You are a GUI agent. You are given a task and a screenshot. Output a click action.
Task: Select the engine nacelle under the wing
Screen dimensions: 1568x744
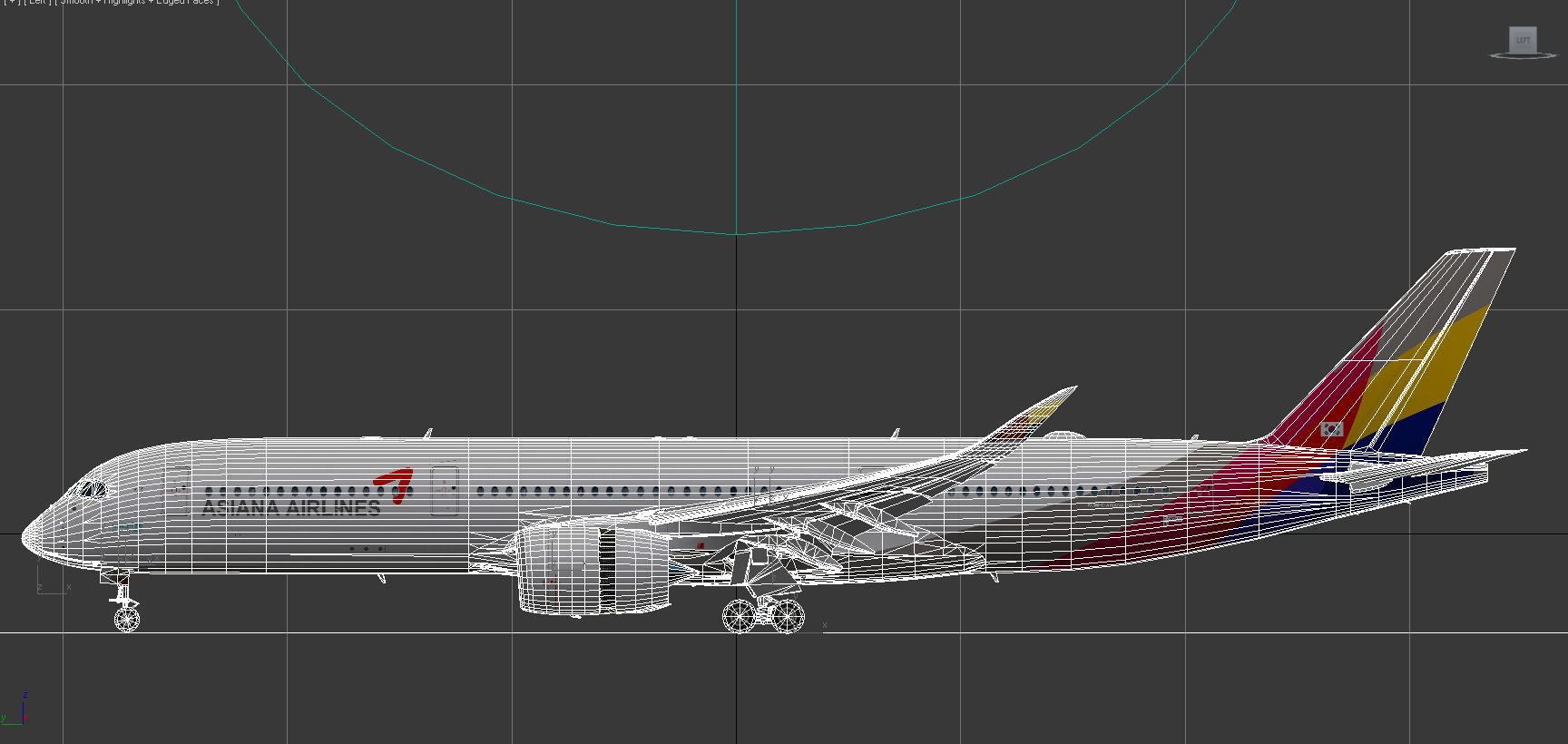pyautogui.click(x=594, y=568)
